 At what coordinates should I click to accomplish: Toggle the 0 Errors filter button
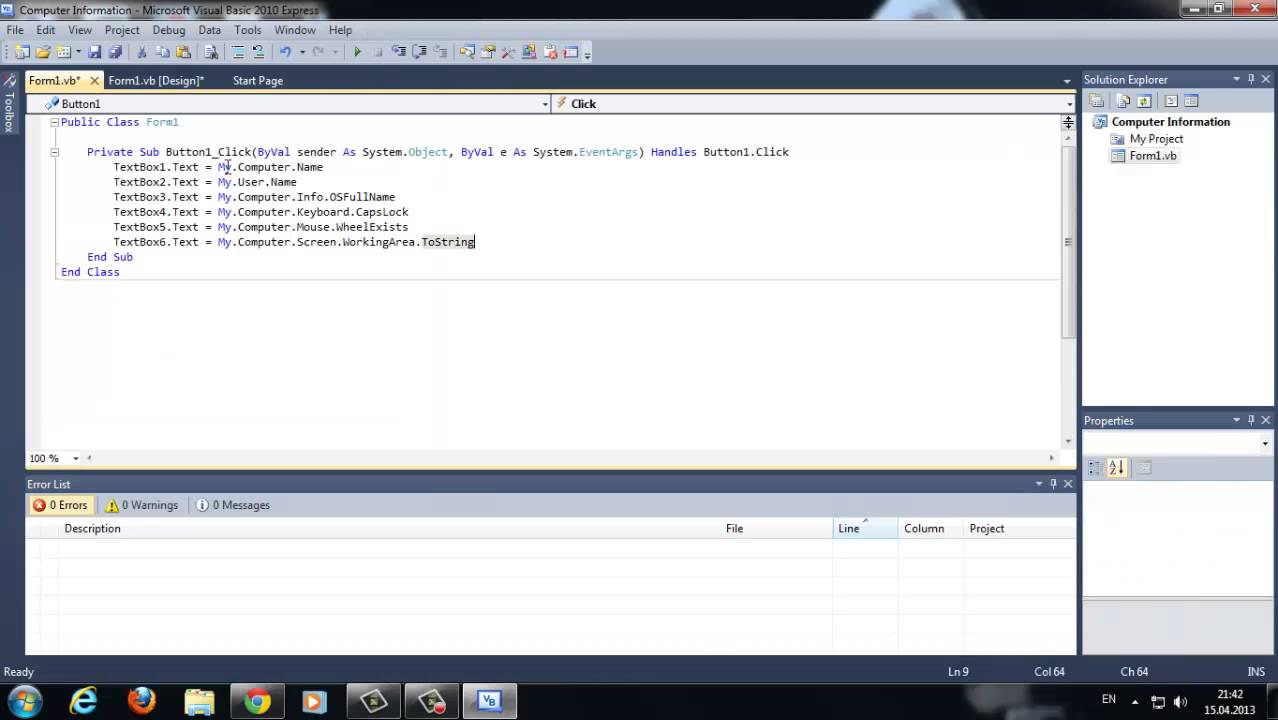(x=61, y=505)
